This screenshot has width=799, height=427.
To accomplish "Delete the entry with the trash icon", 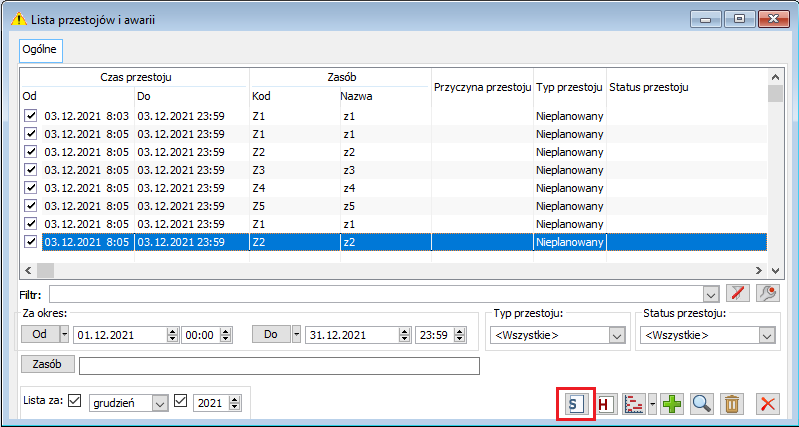I will coord(732,405).
